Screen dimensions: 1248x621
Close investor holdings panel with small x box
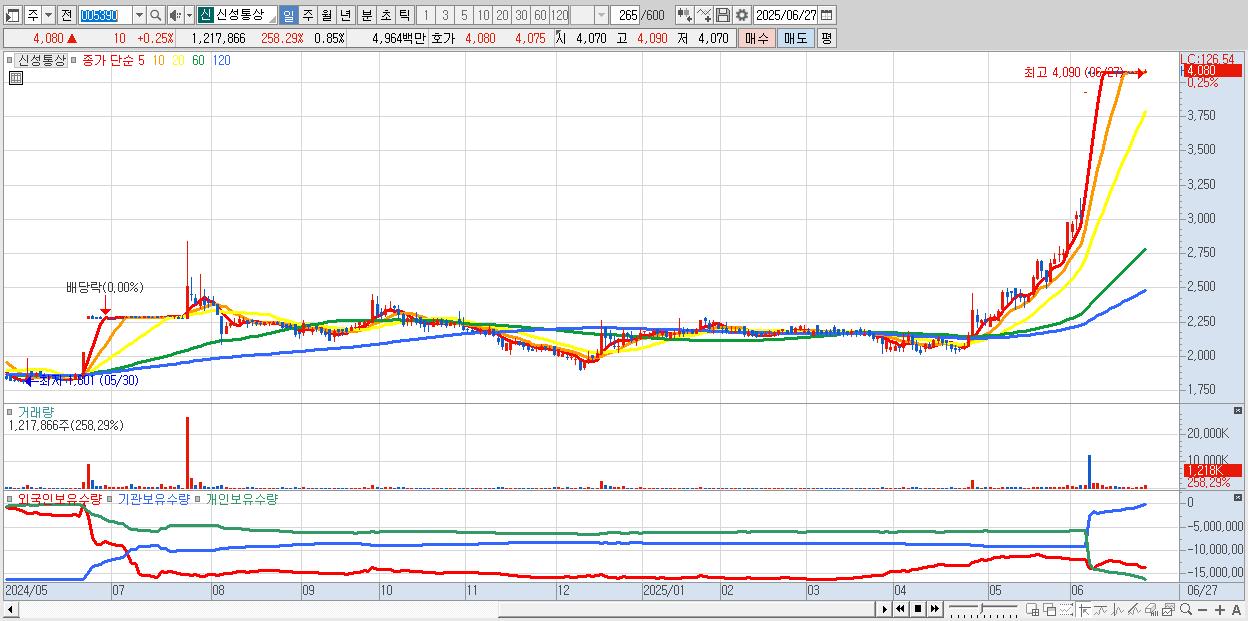pyautogui.click(x=1238, y=497)
